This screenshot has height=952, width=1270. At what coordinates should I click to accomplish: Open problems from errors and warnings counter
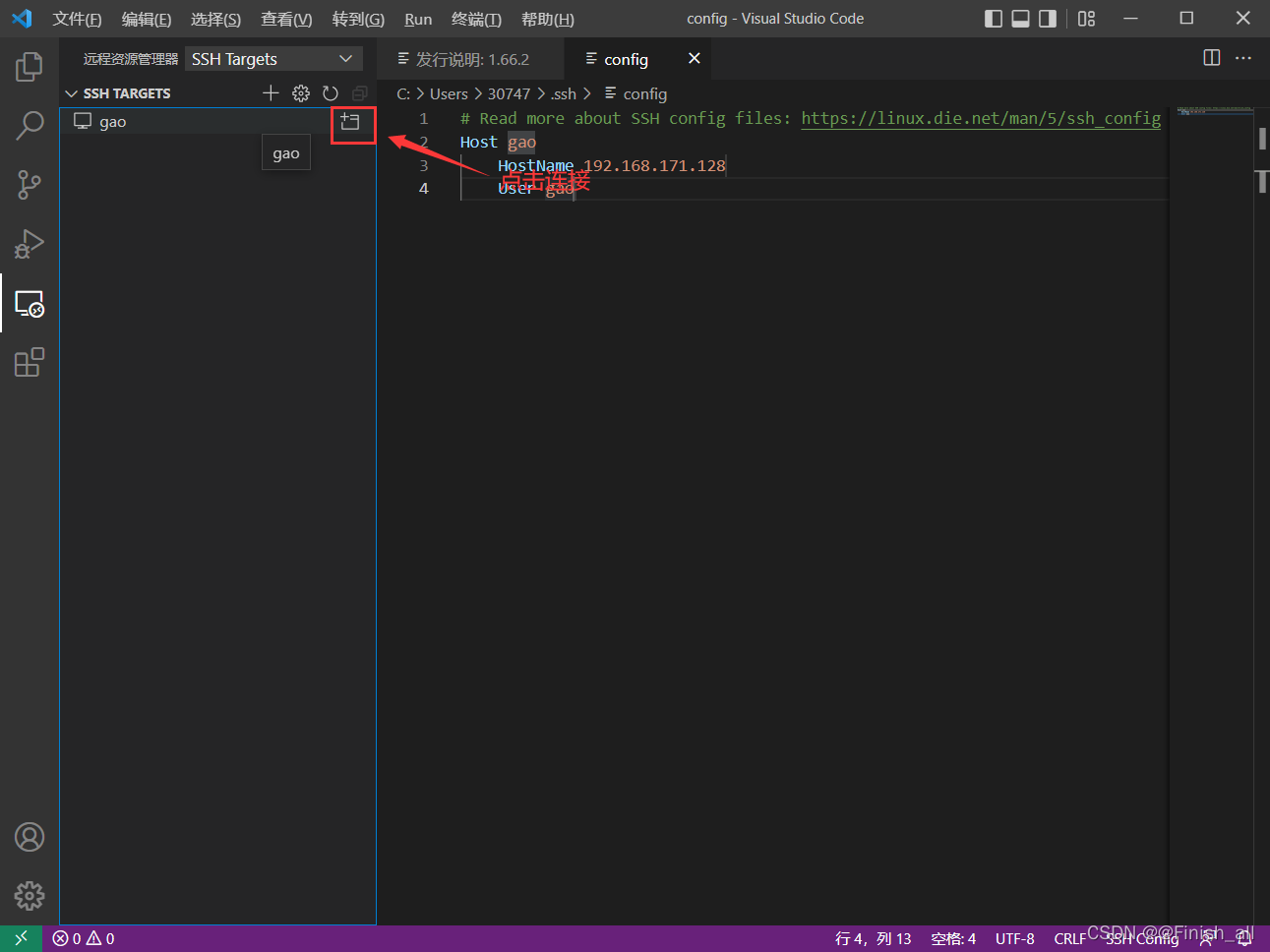click(84, 938)
